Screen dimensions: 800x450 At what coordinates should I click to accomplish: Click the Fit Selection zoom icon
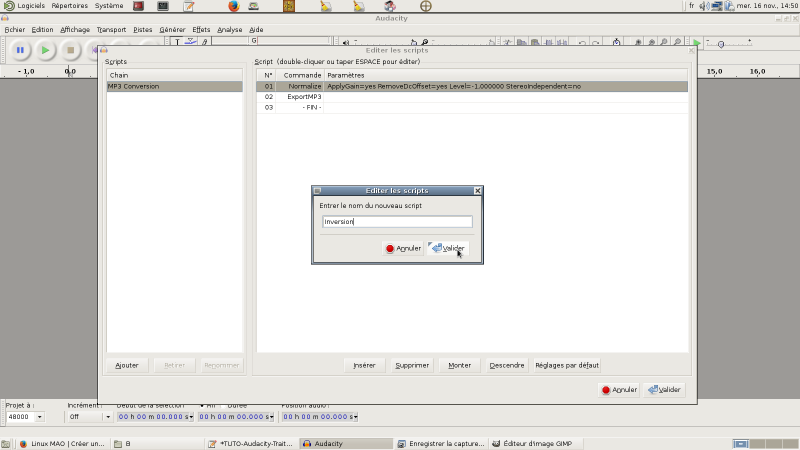click(x=664, y=42)
